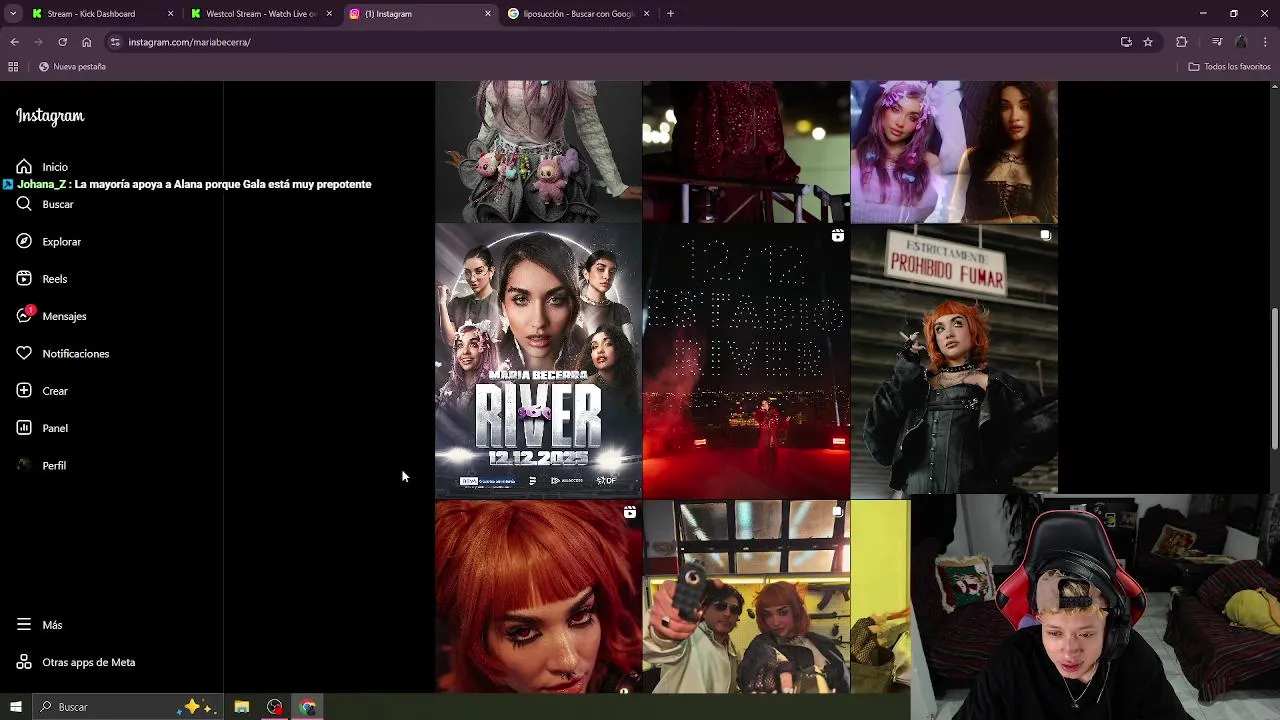The height and width of the screenshot is (720, 1280).
Task: Open the Explorar compass icon
Action: [x=24, y=241]
